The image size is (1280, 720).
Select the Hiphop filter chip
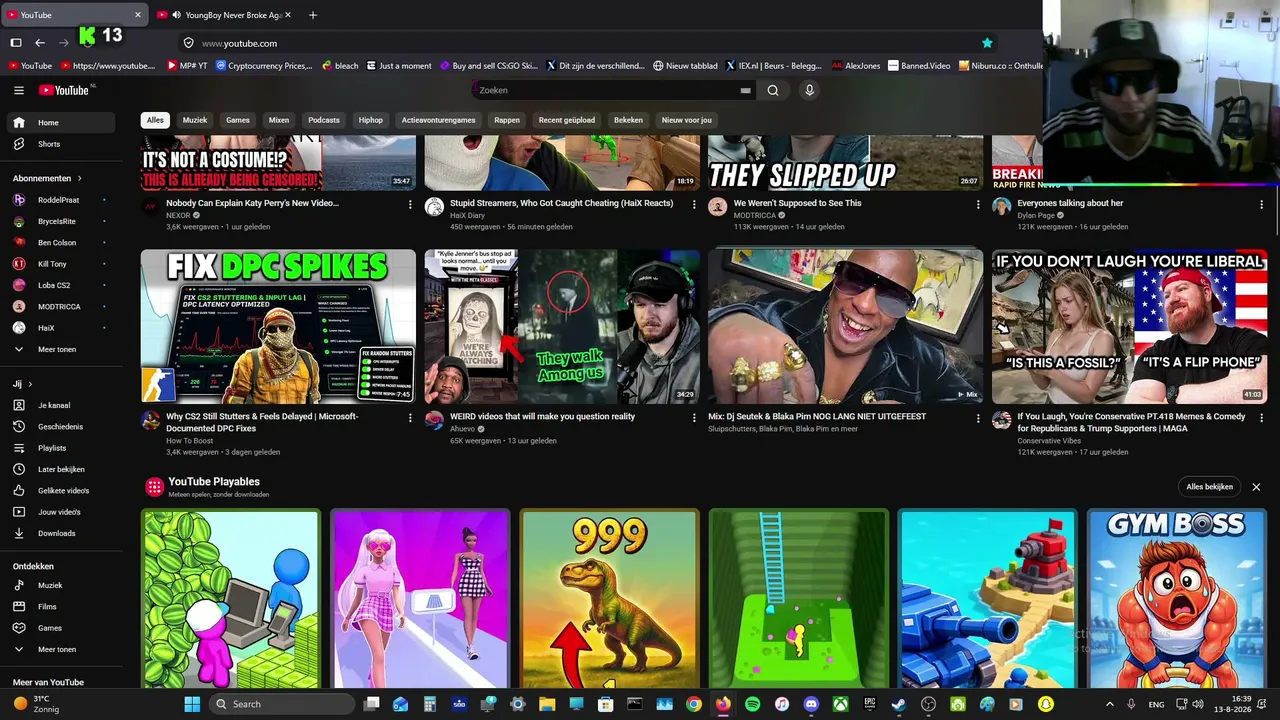pos(371,120)
